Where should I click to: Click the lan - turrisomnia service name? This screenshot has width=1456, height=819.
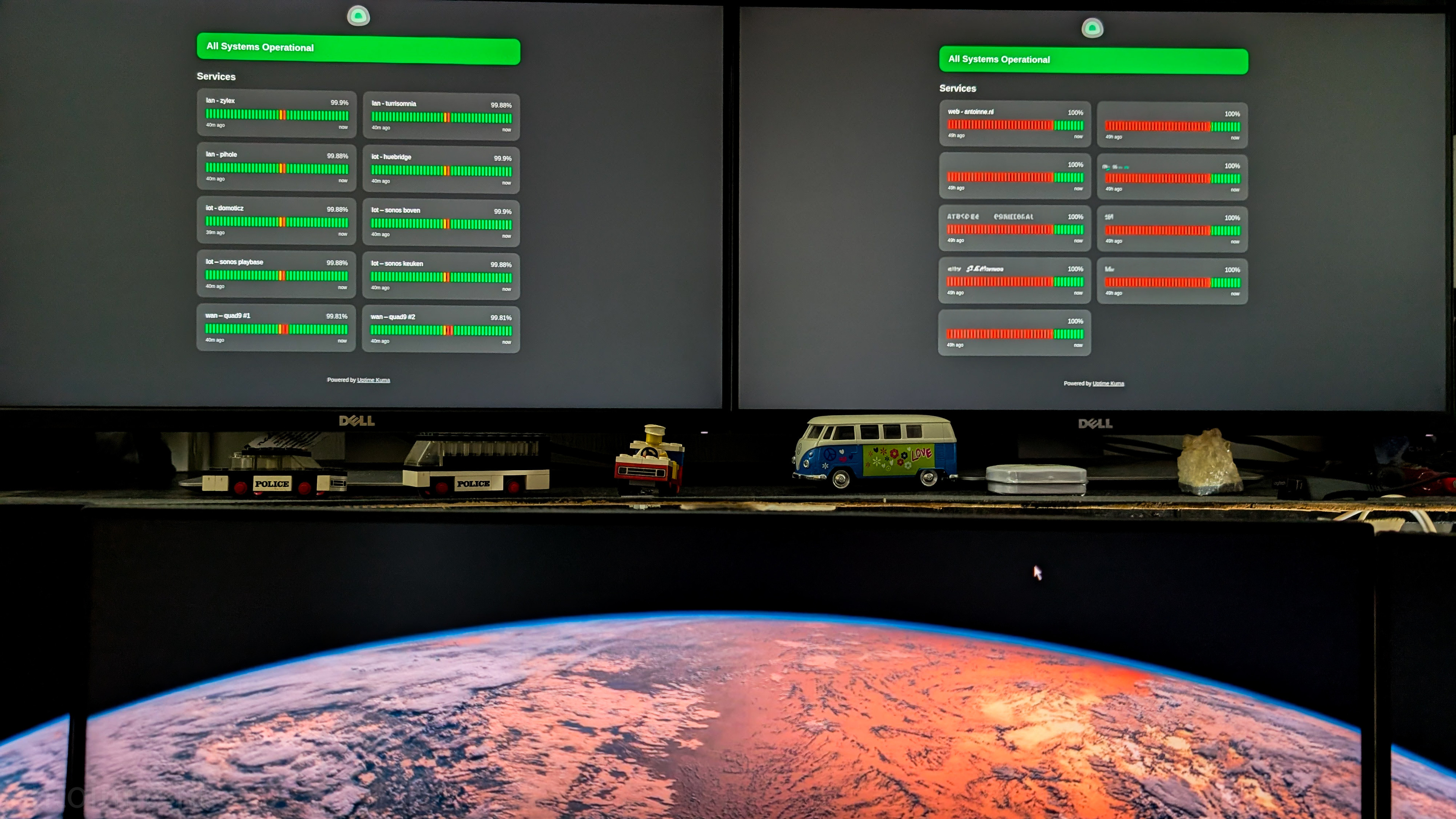point(394,104)
